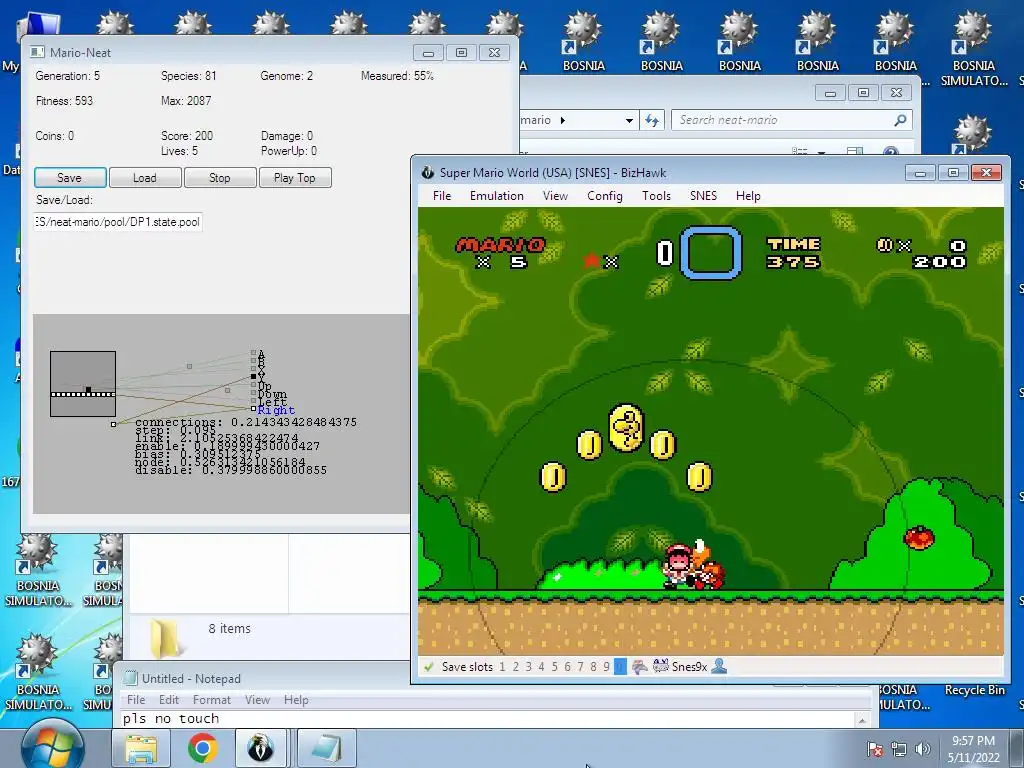The height and width of the screenshot is (768, 1024).
Task: Open the Action Center flag tray icon
Action: tap(874, 749)
